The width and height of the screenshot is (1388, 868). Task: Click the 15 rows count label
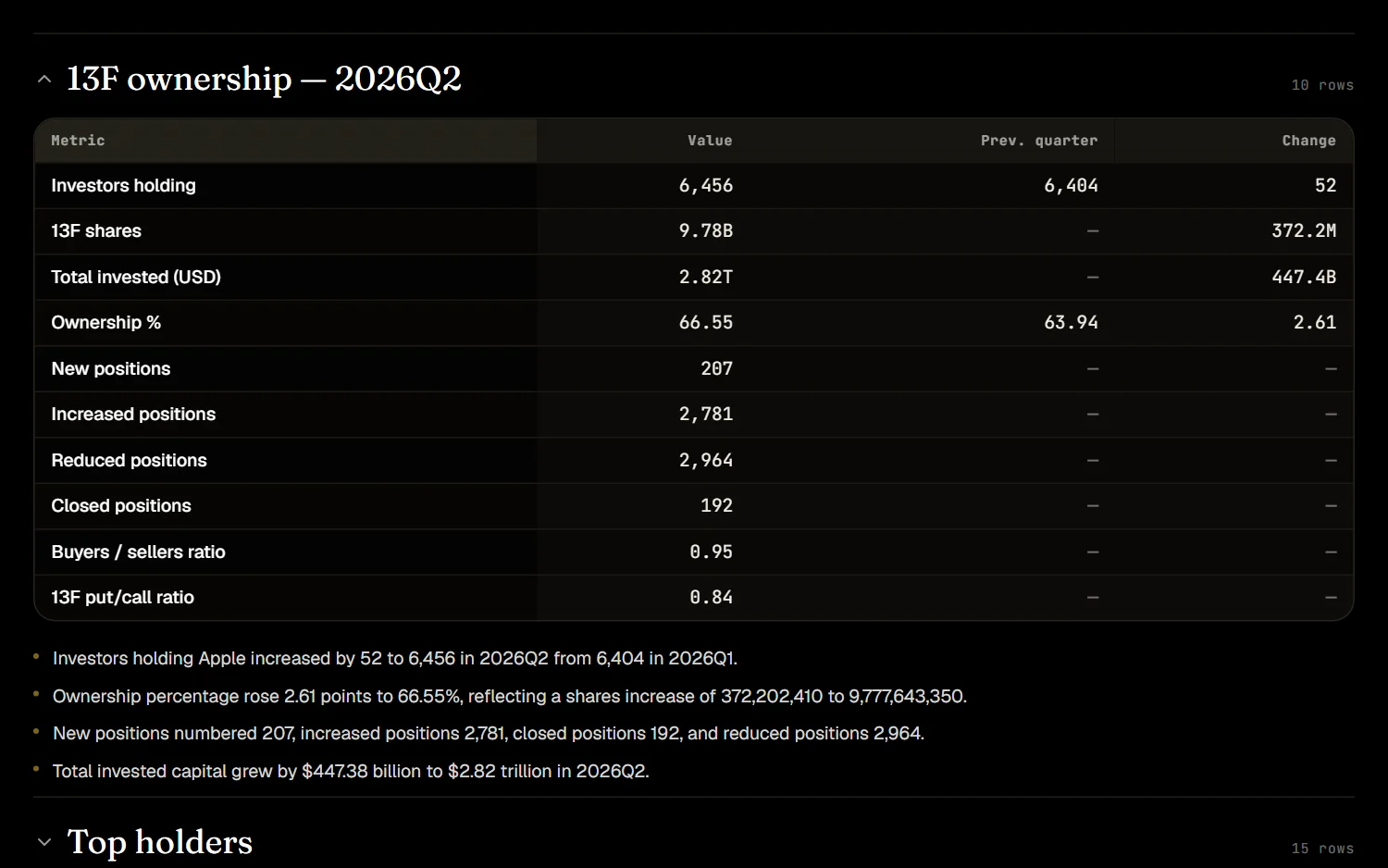click(1322, 849)
